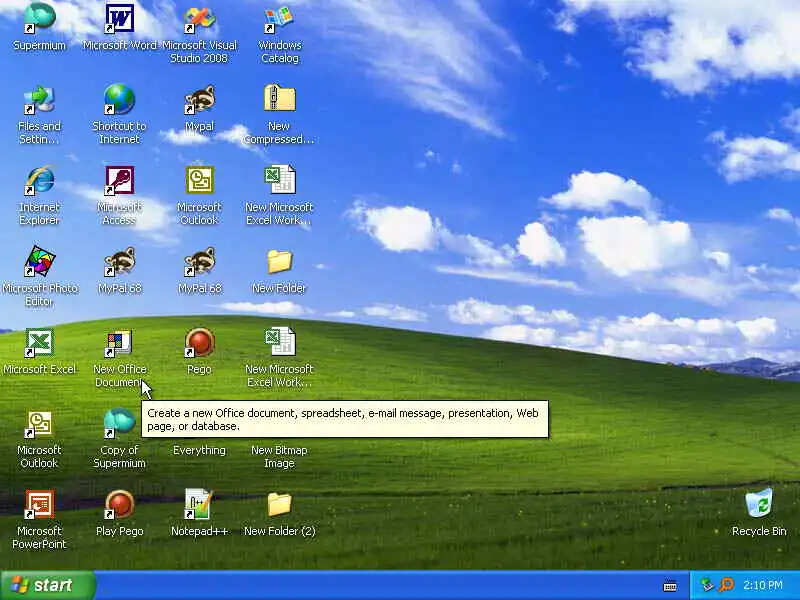Select the Microsoft PowerPoint shortcut icon
The image size is (800, 600).
(39, 504)
